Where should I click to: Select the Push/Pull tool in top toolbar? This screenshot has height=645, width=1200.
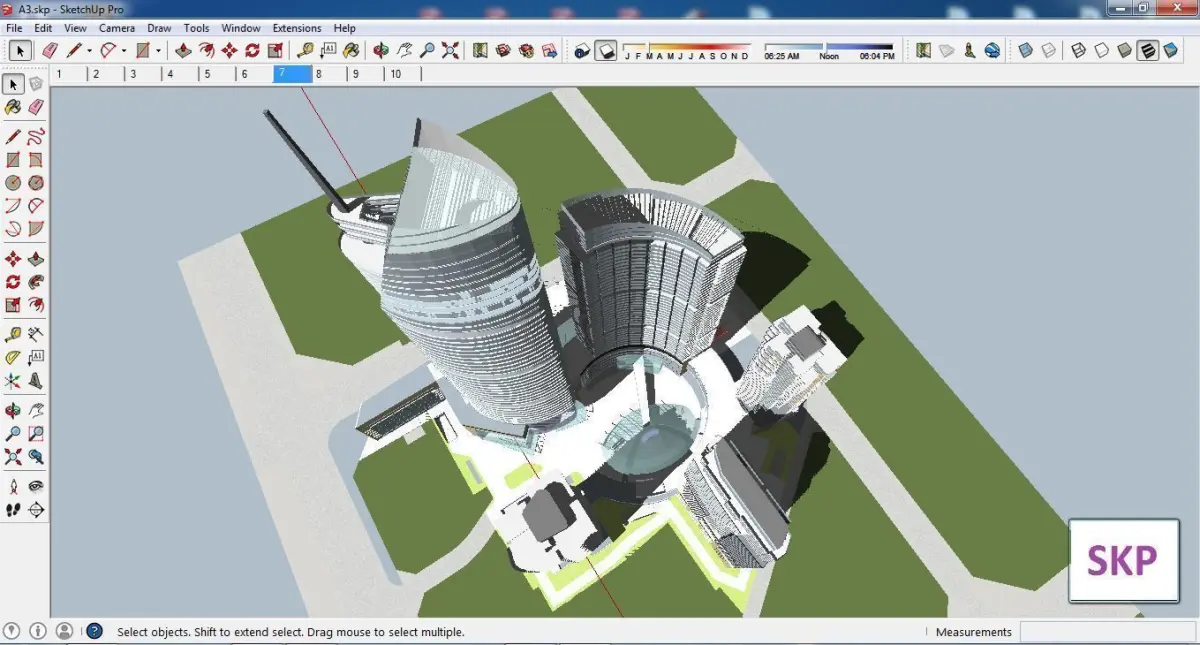click(x=183, y=50)
